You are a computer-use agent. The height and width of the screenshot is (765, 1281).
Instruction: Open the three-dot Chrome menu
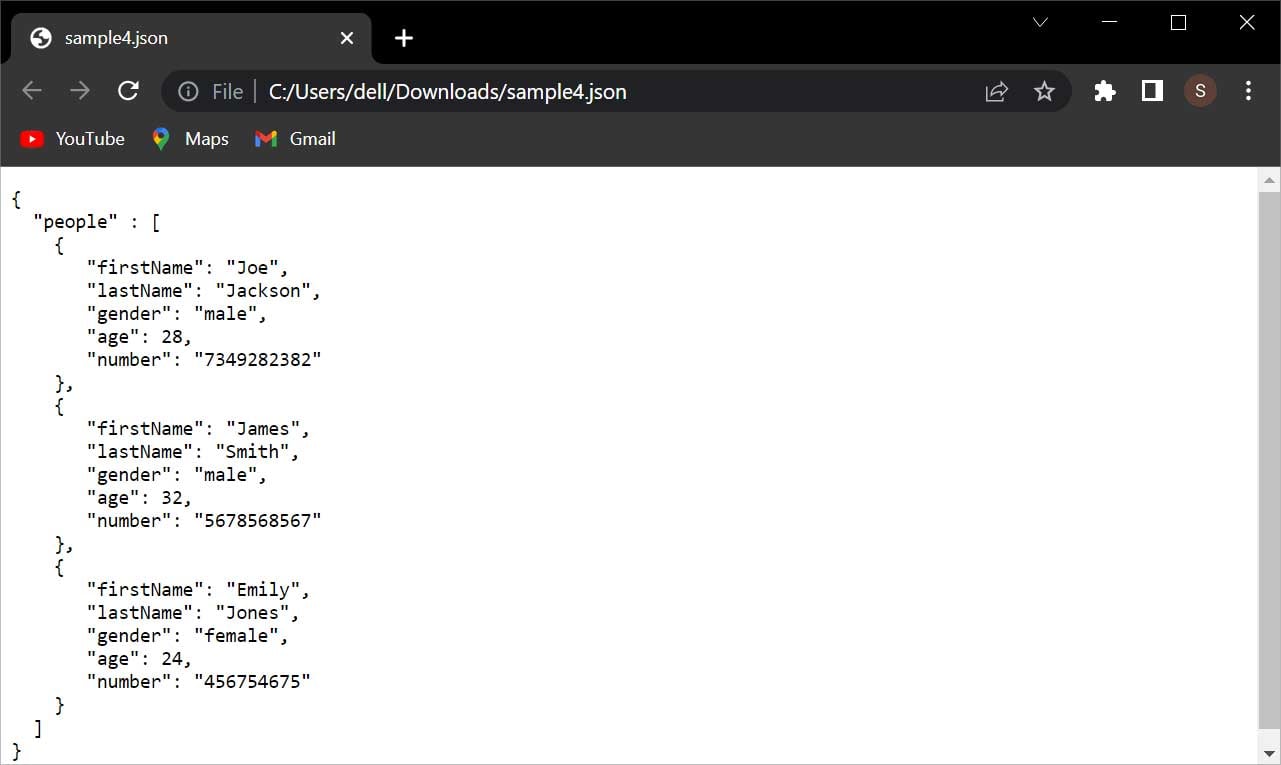(1248, 90)
